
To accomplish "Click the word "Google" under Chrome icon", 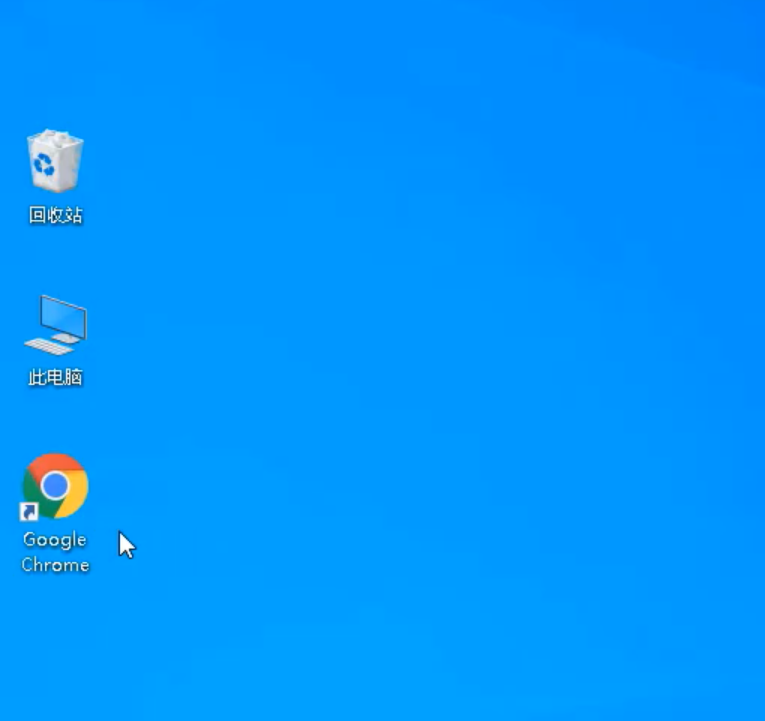I will [55, 540].
